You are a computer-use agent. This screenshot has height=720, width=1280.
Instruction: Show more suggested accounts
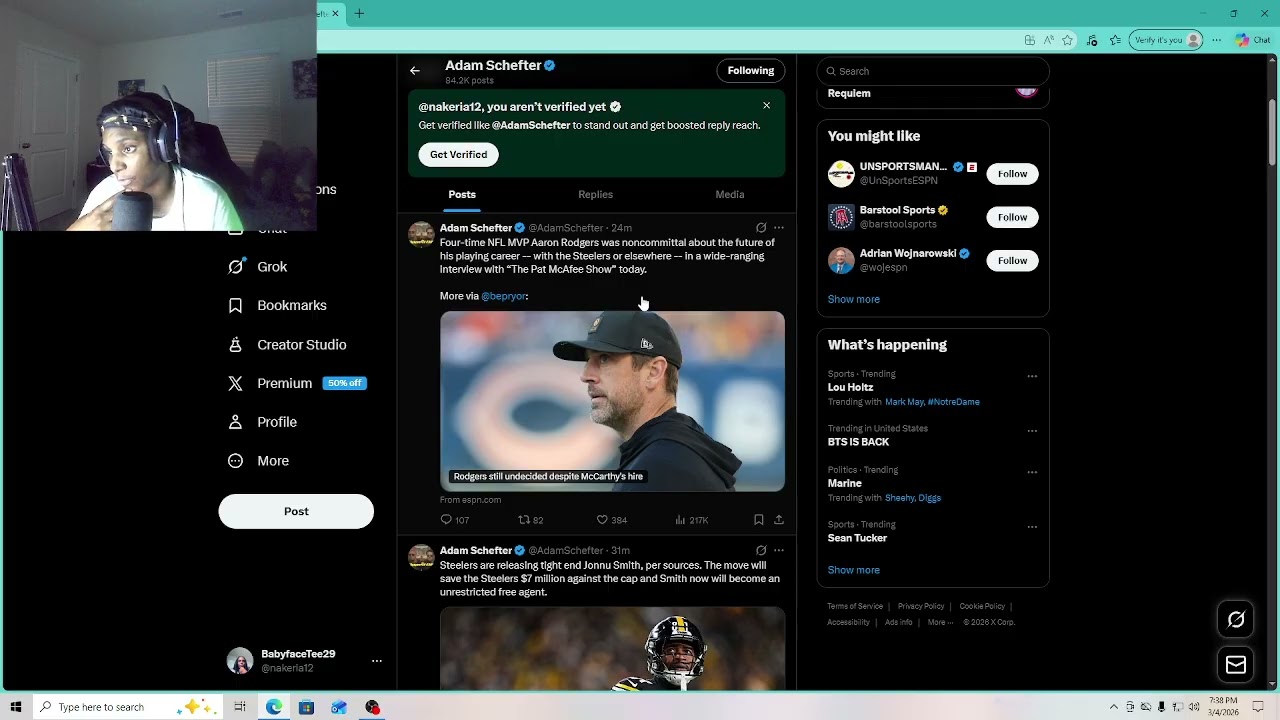point(854,299)
